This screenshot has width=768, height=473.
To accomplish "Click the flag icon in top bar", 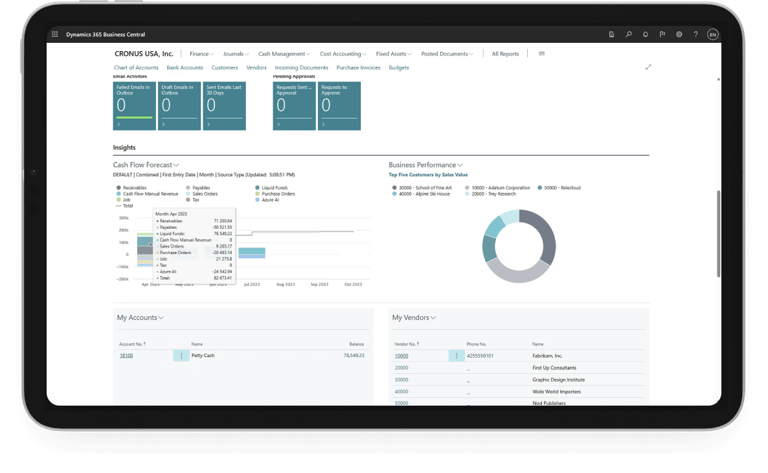I will (662, 34).
